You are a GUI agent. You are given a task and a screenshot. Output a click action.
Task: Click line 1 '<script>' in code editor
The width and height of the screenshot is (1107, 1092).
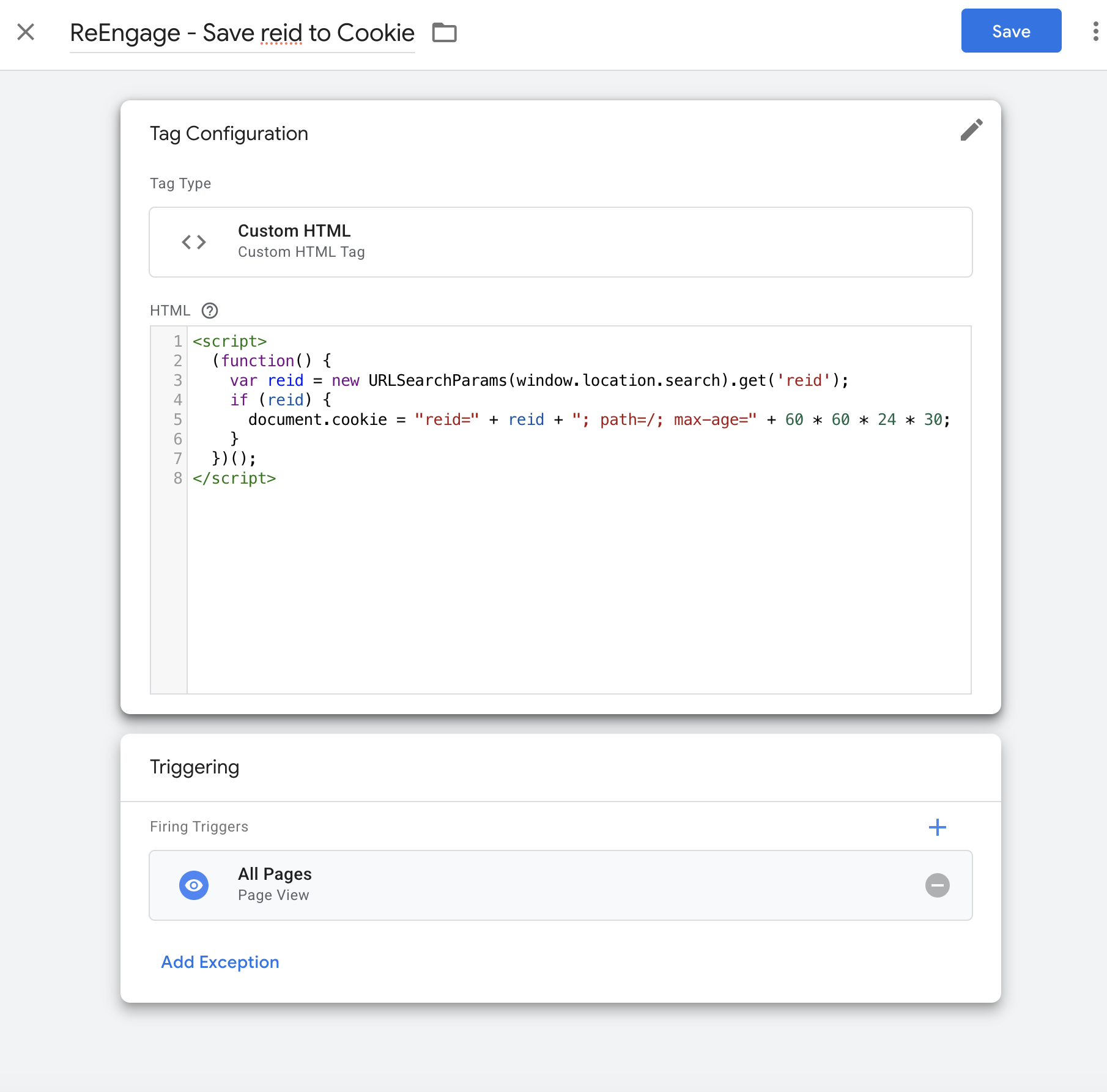[230, 341]
